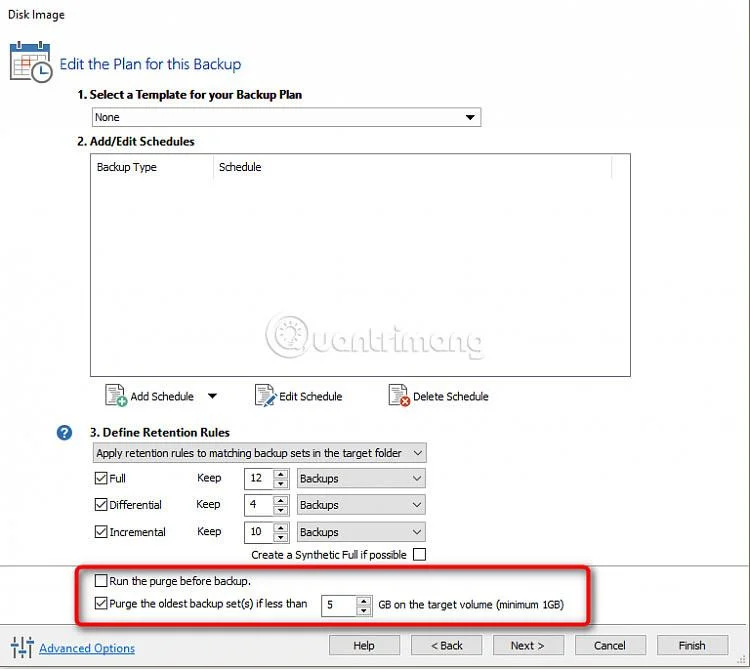Click the Add Schedule document icon
The image size is (750, 669).
[115, 395]
